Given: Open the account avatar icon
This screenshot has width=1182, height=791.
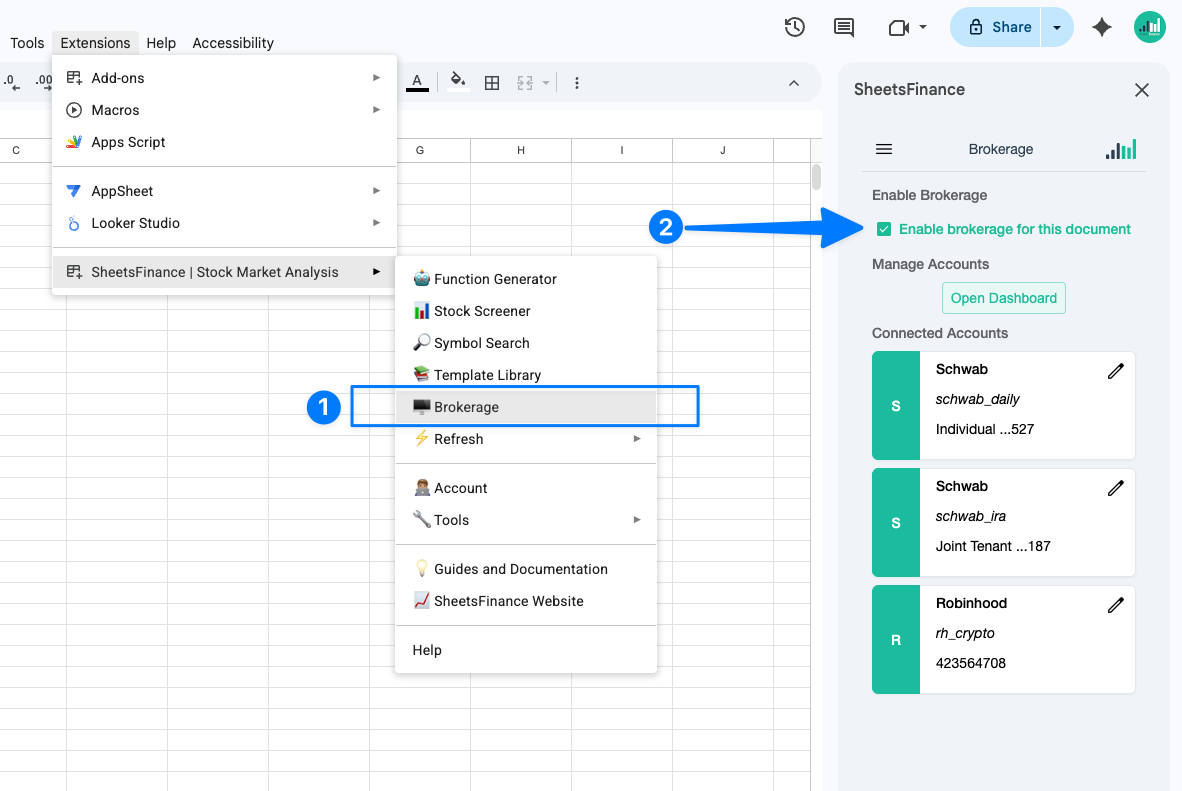Looking at the screenshot, I should tap(1150, 27).
